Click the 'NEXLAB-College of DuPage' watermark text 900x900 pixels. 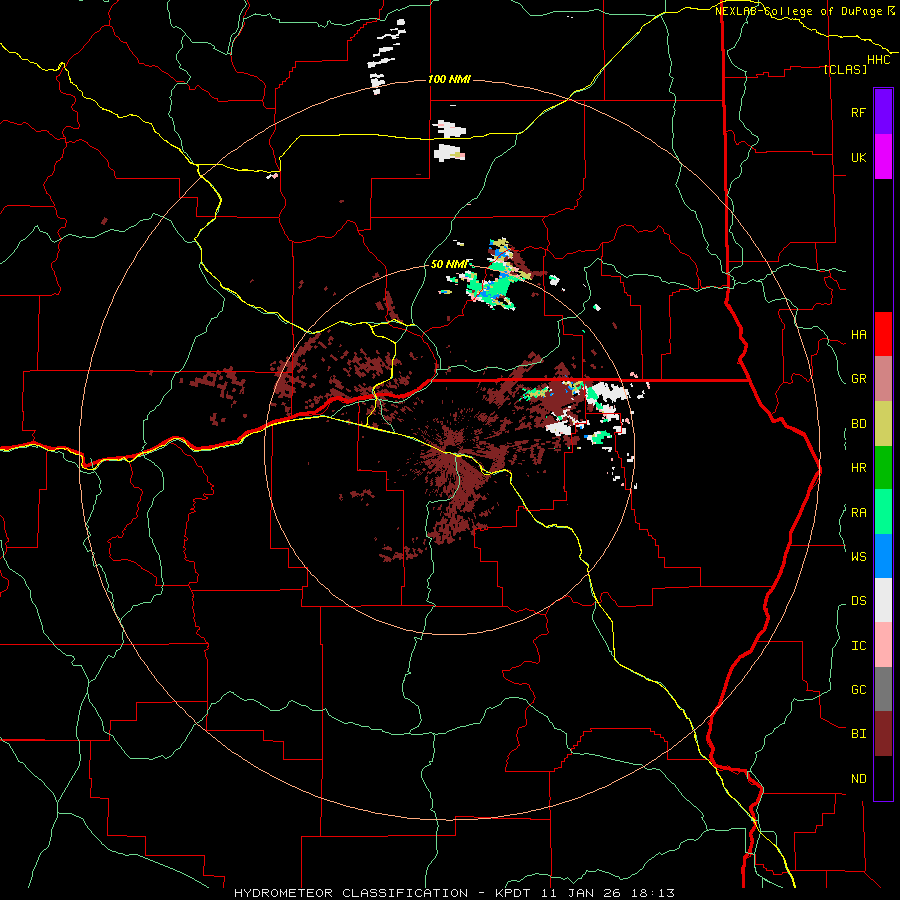798,11
